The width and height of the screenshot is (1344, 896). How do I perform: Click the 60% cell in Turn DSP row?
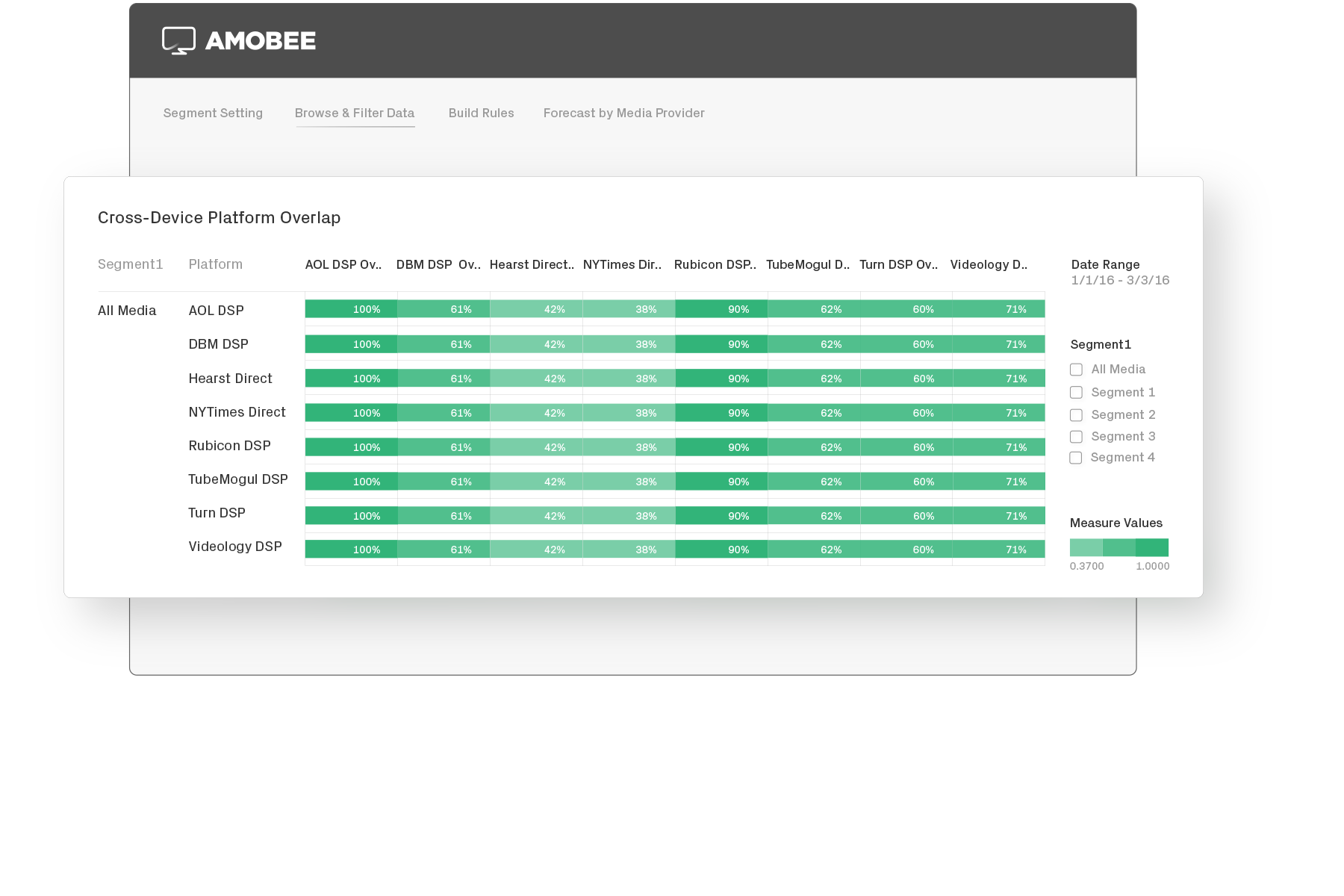point(906,516)
